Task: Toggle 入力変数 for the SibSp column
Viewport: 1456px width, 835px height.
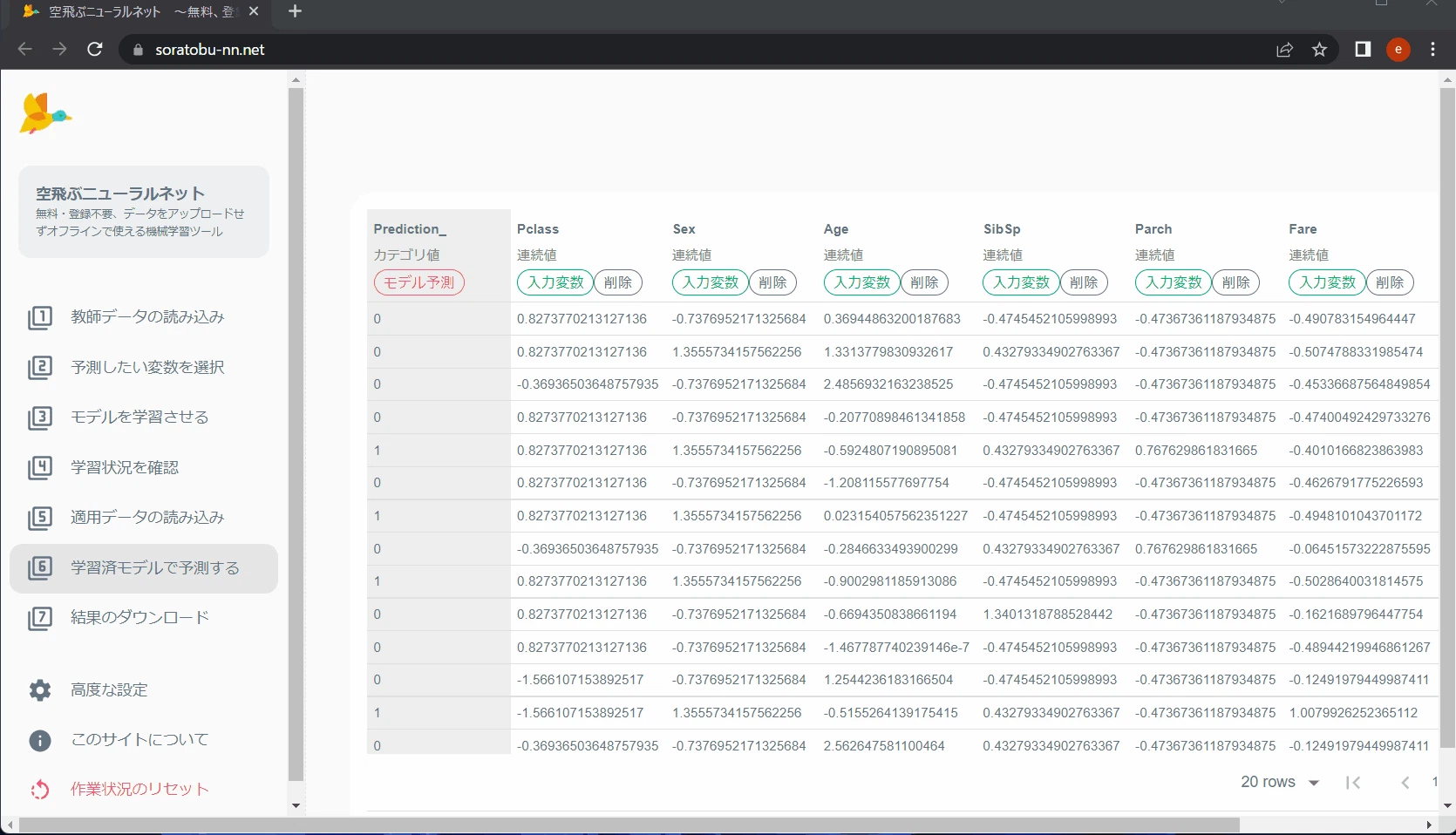Action: coord(1021,282)
